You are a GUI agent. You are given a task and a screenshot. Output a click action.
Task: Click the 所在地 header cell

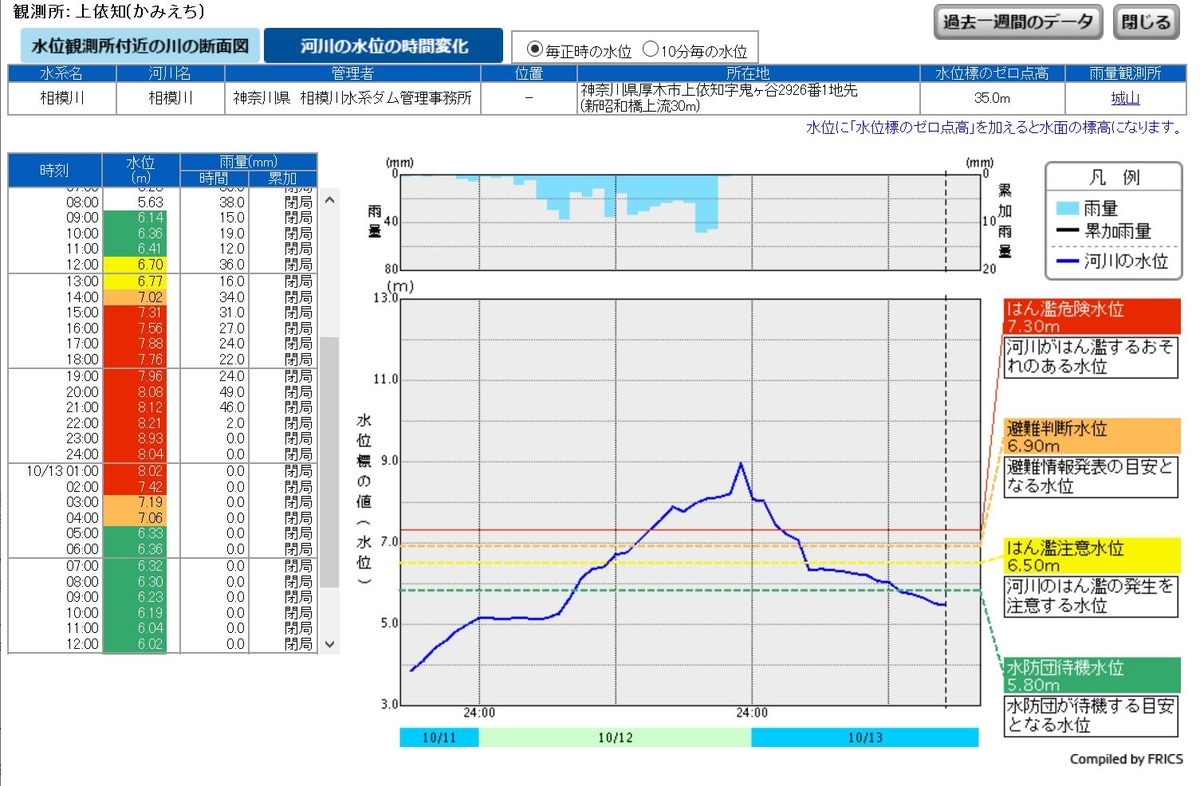pyautogui.click(x=748, y=73)
